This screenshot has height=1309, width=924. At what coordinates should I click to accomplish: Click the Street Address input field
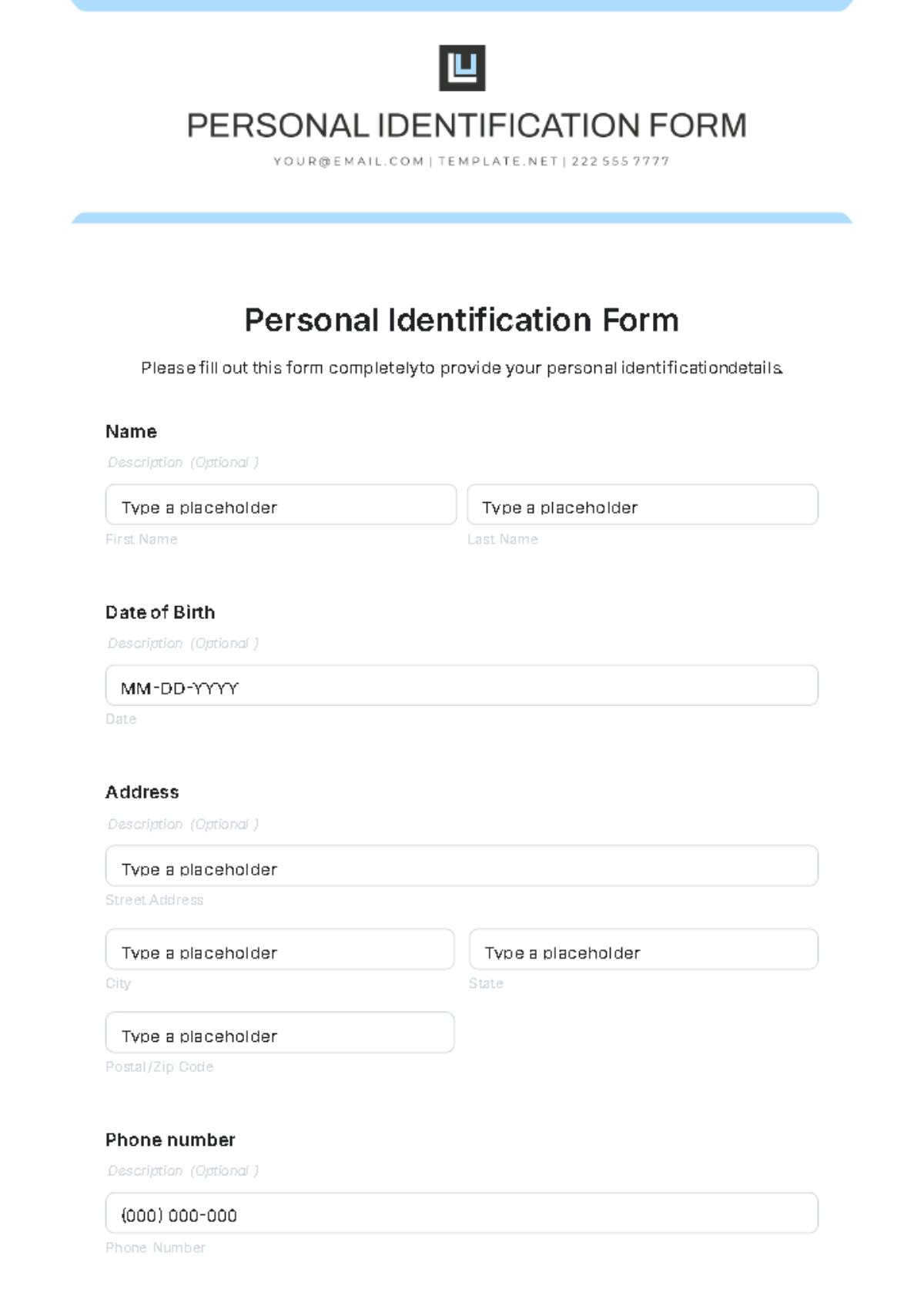(462, 866)
